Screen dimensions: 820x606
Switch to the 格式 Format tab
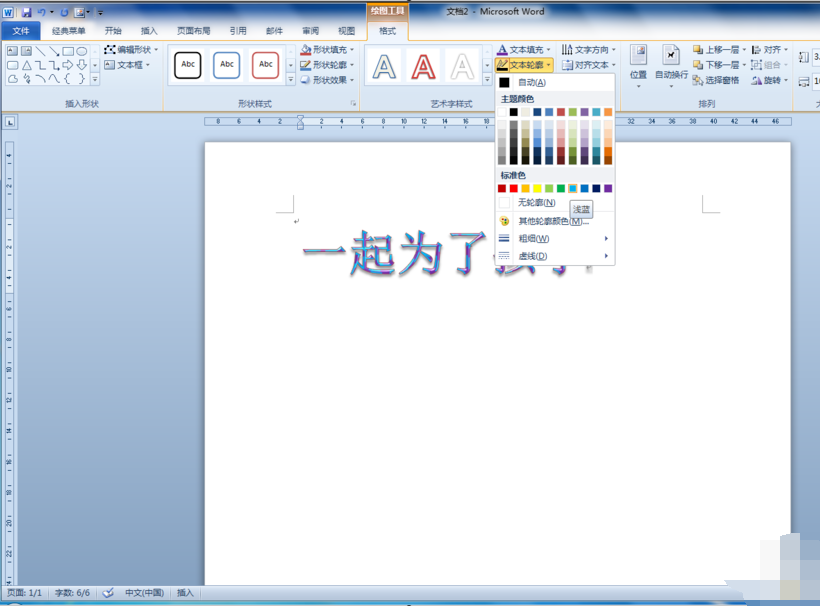click(388, 31)
